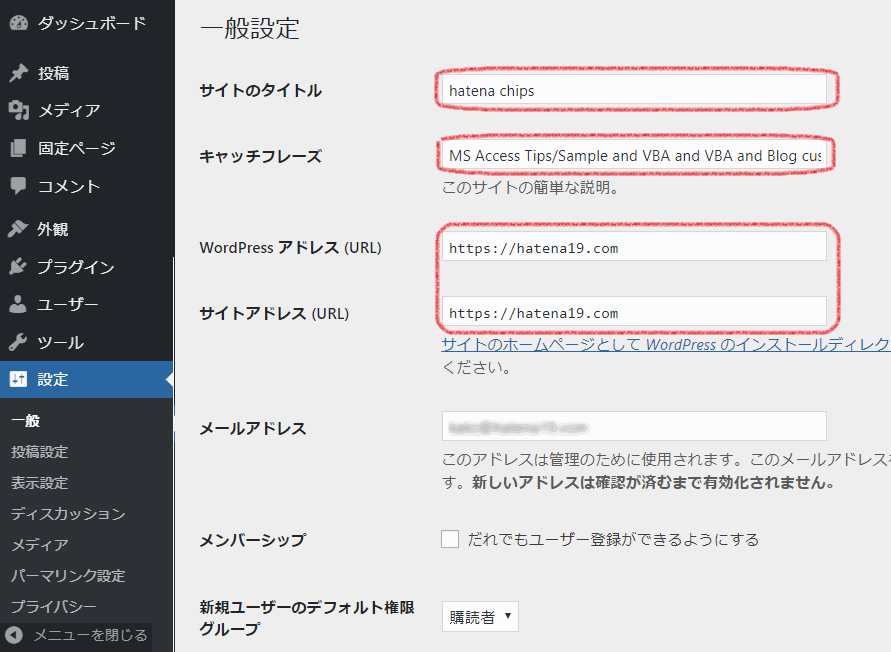Click the collapse menu arrow icon
This screenshot has height=652, width=891.
click(x=14, y=635)
